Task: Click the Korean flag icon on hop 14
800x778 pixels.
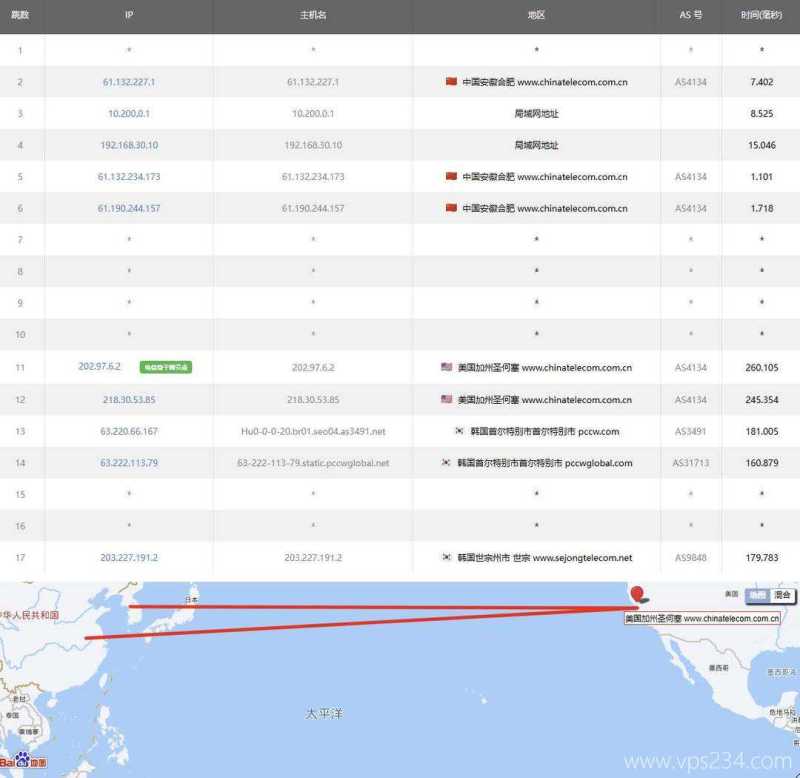Action: [444, 463]
